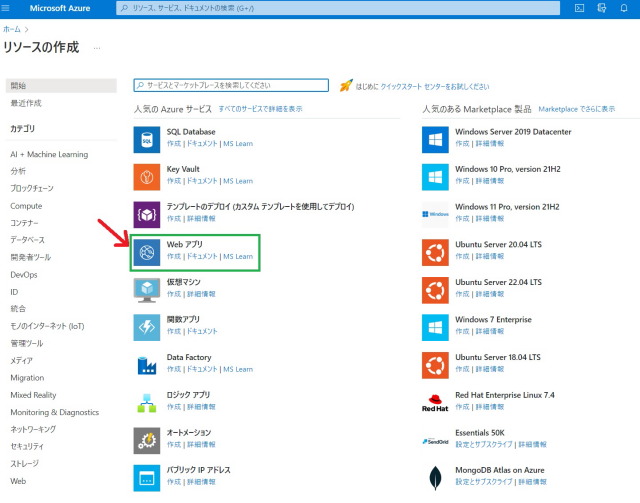Select the ストレージ category
Viewport: 640px width, 503px height.
[x=24, y=463]
